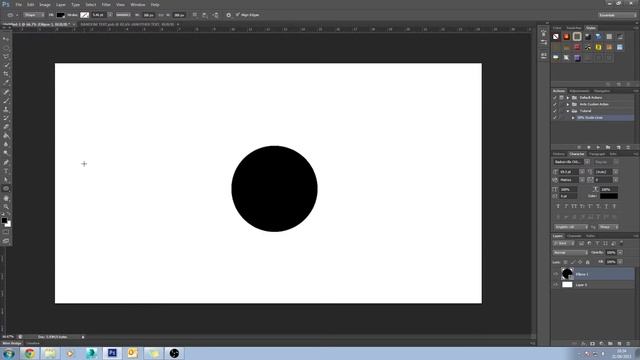640x360 pixels.
Task: Toggle the Tutorial action set checkmark
Action: tap(554, 111)
